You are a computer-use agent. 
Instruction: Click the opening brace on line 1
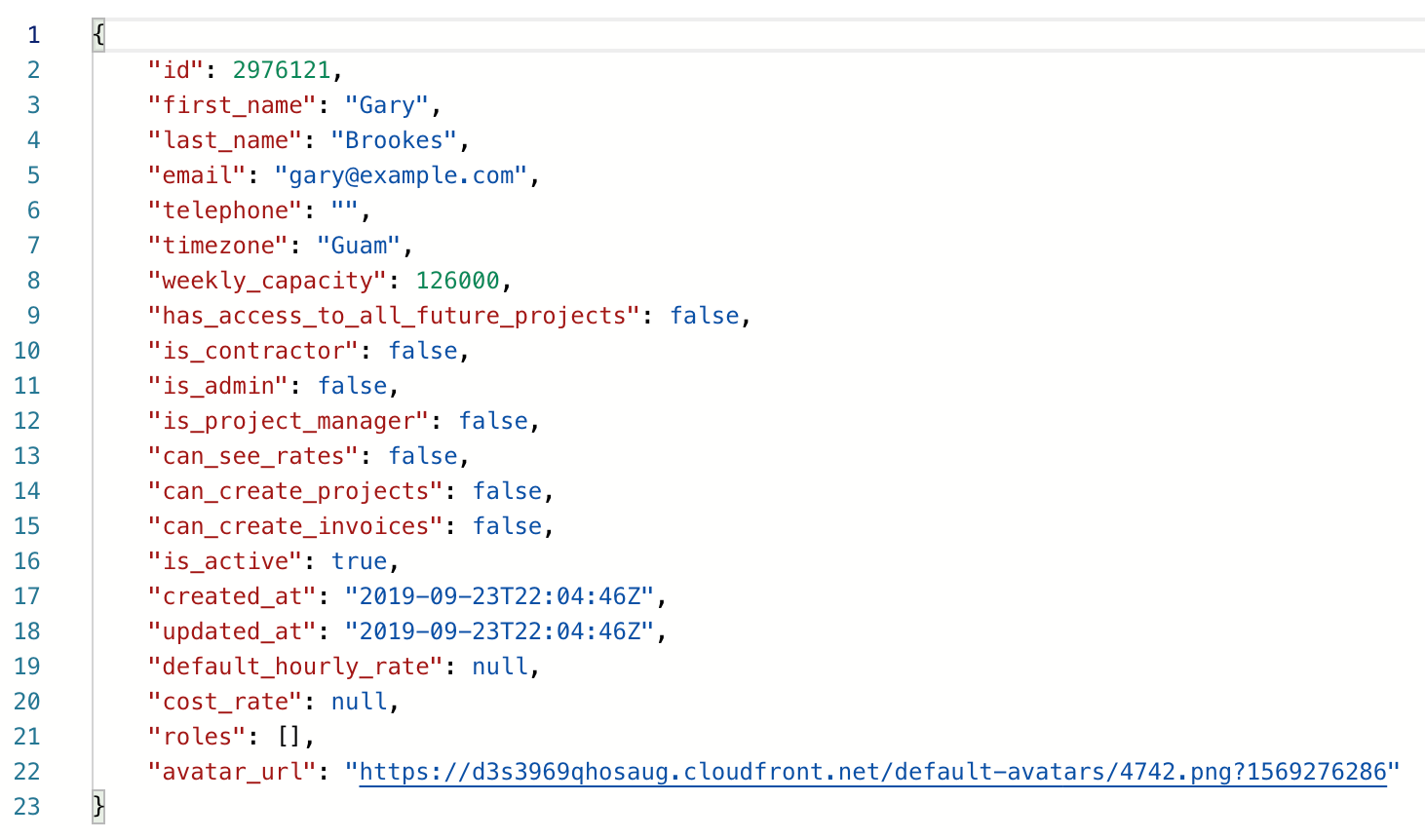click(x=98, y=35)
